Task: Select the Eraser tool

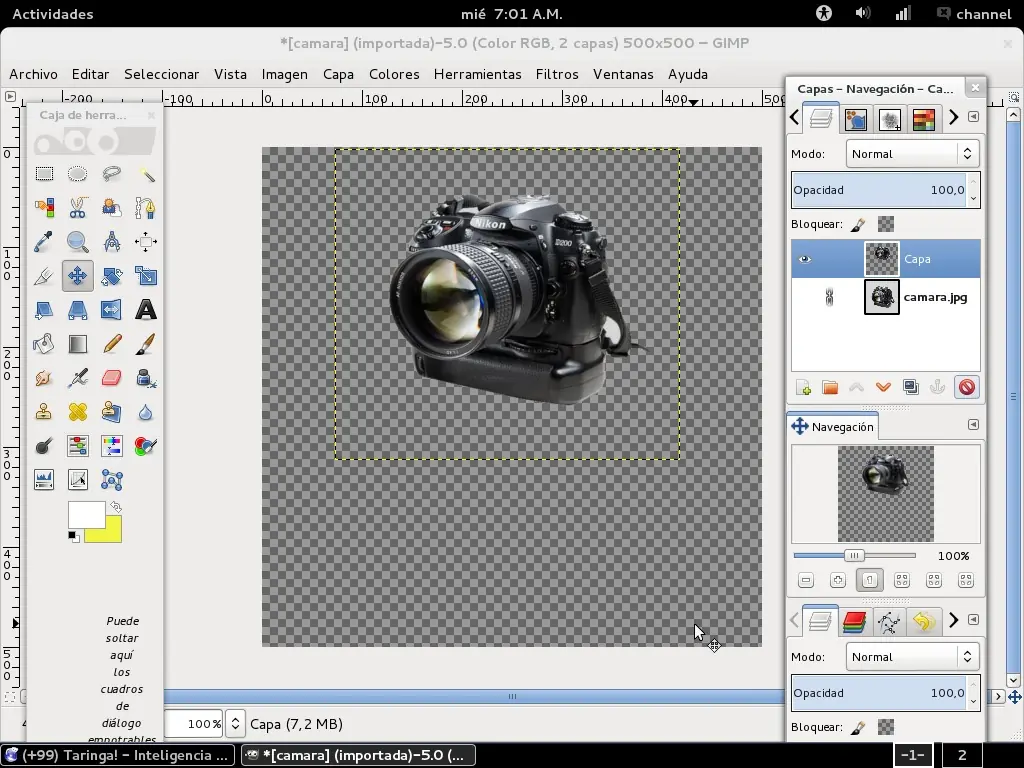Action: [x=112, y=377]
